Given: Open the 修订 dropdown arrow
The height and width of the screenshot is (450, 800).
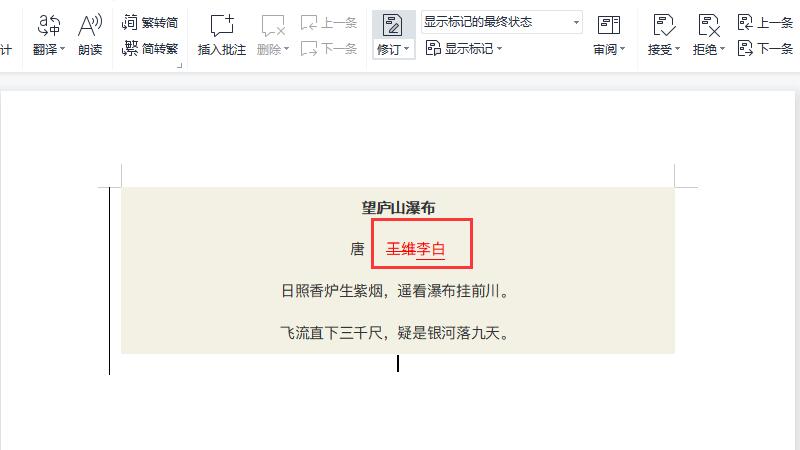Looking at the screenshot, I should click(x=407, y=49).
